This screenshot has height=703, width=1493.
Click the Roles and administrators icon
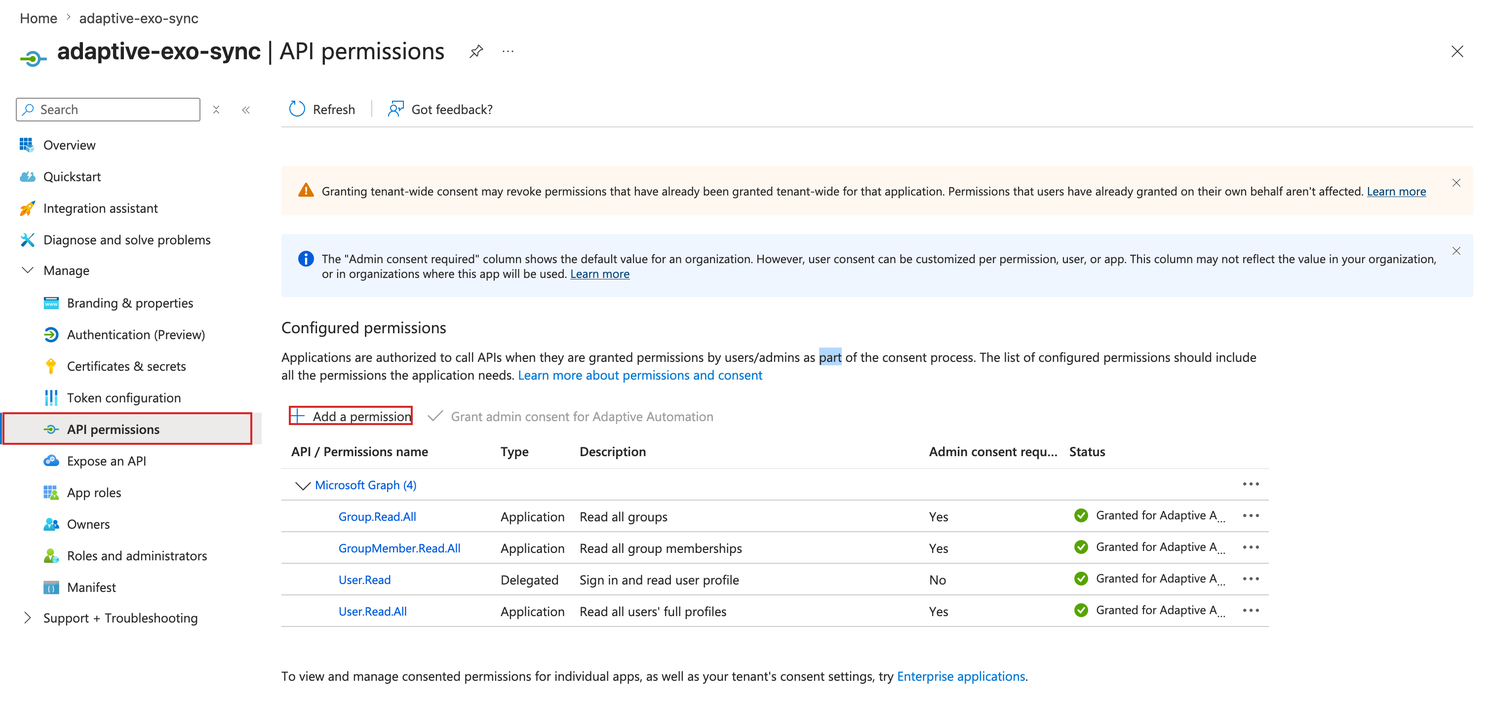pos(51,556)
